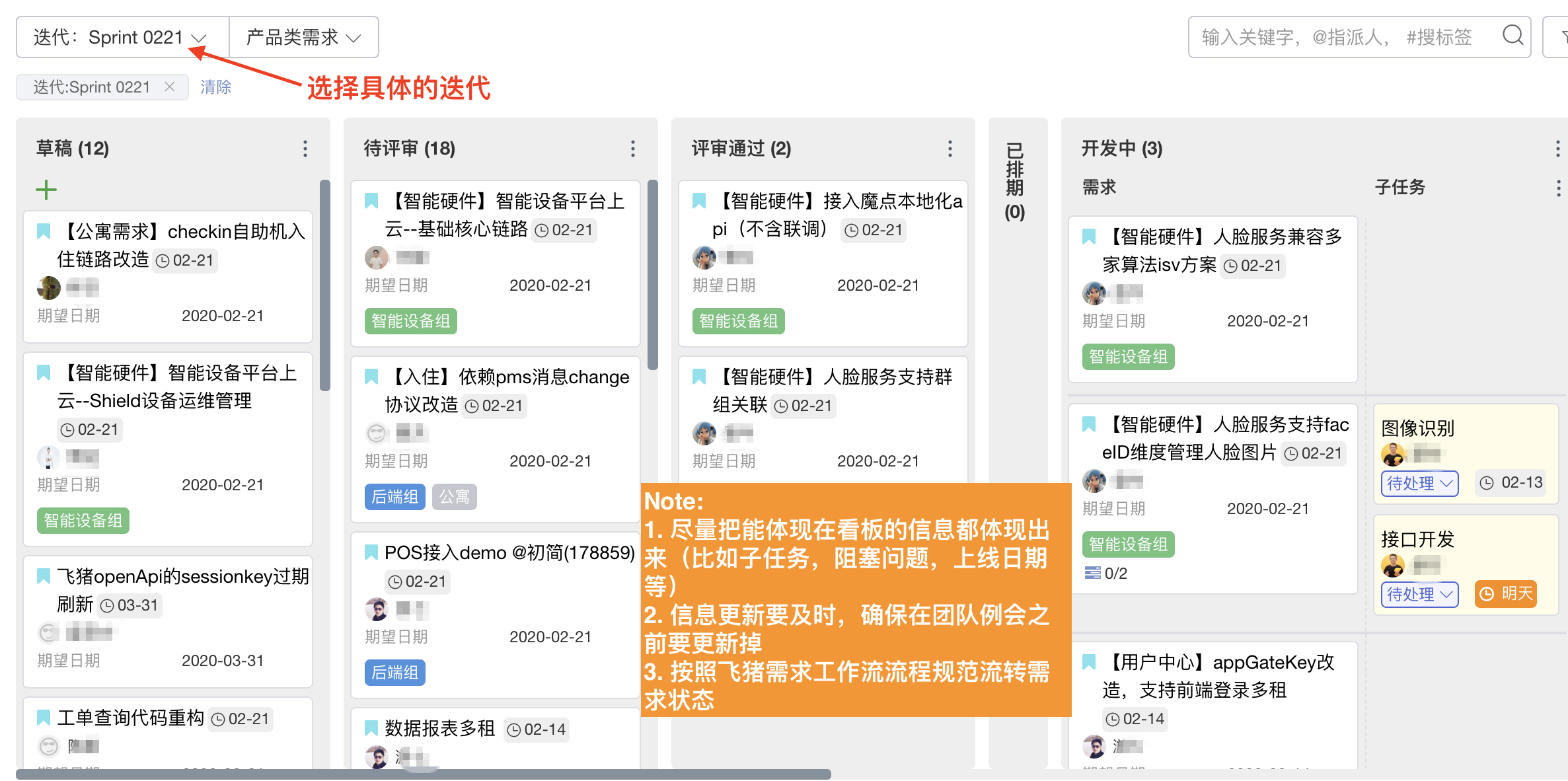This screenshot has height=781, width=1568.
Task: Remove the 迭代:Sprint 0221 filter tag
Action: click(x=170, y=87)
